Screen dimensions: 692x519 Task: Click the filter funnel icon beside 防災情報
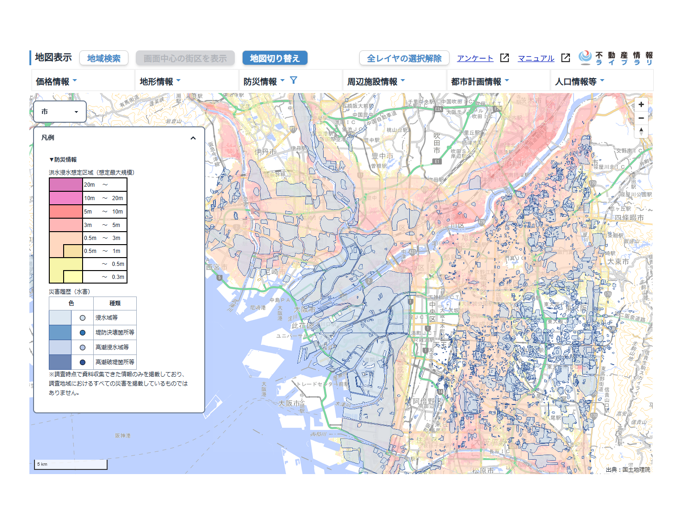pyautogui.click(x=294, y=81)
